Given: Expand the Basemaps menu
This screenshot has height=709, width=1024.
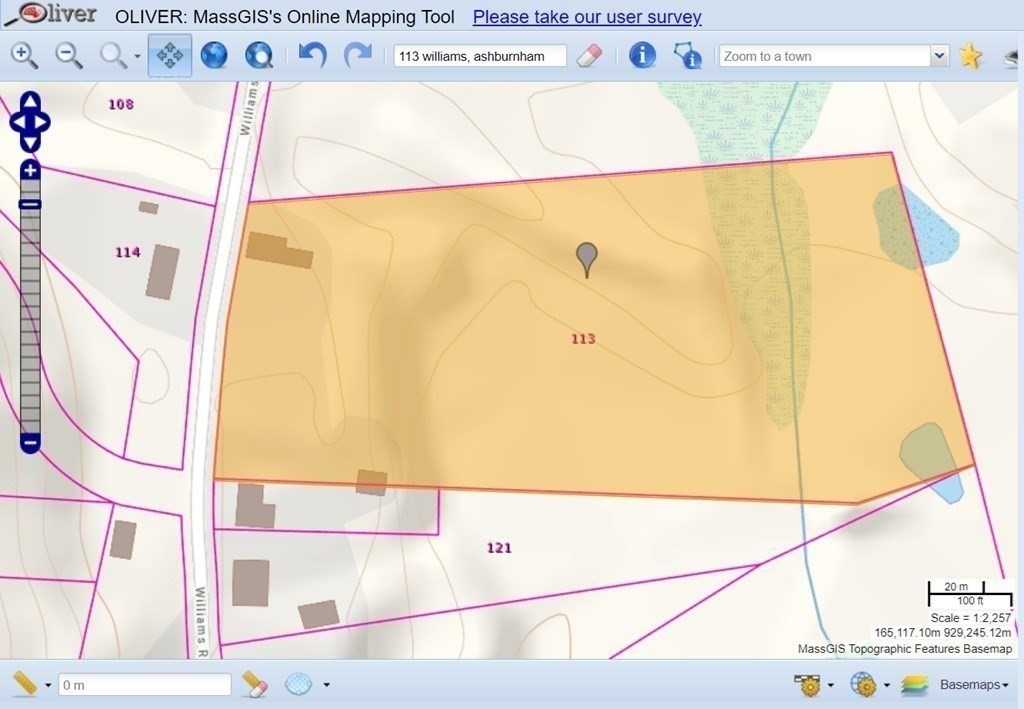Looking at the screenshot, I should click(x=973, y=685).
